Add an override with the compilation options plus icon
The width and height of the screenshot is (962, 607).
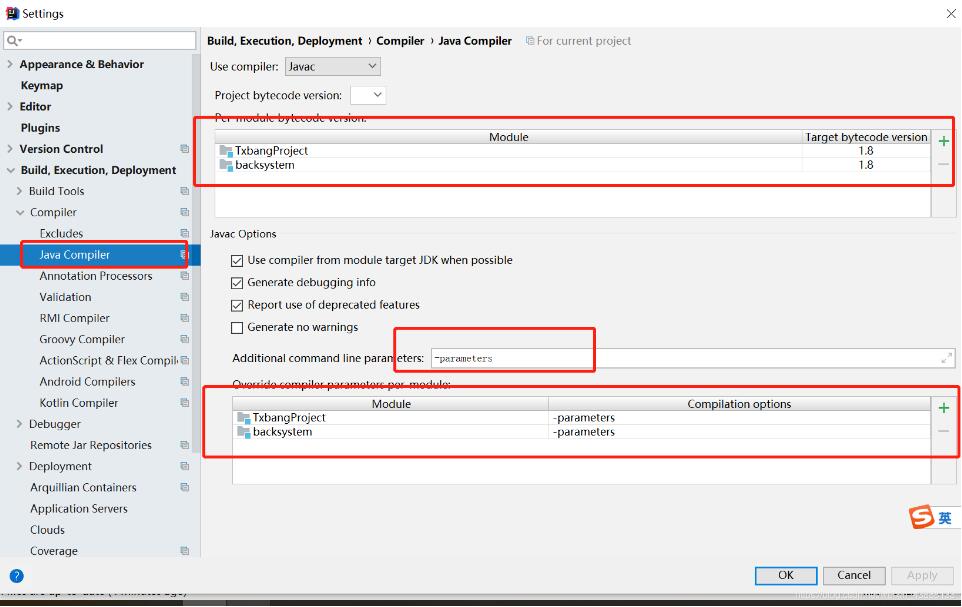click(x=944, y=408)
